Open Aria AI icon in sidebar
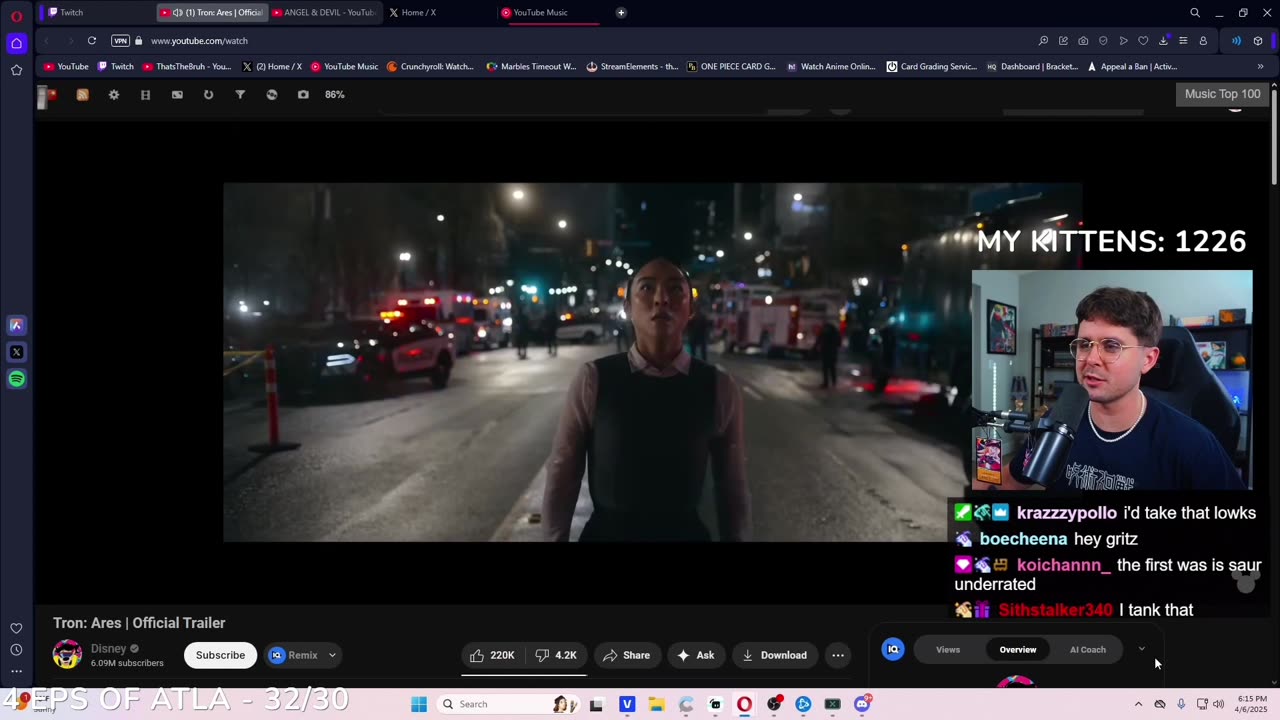The height and width of the screenshot is (720, 1280). point(16,325)
